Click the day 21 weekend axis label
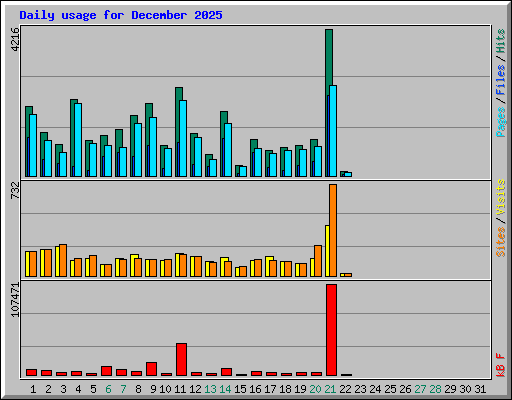The width and height of the screenshot is (512, 400). [x=330, y=389]
